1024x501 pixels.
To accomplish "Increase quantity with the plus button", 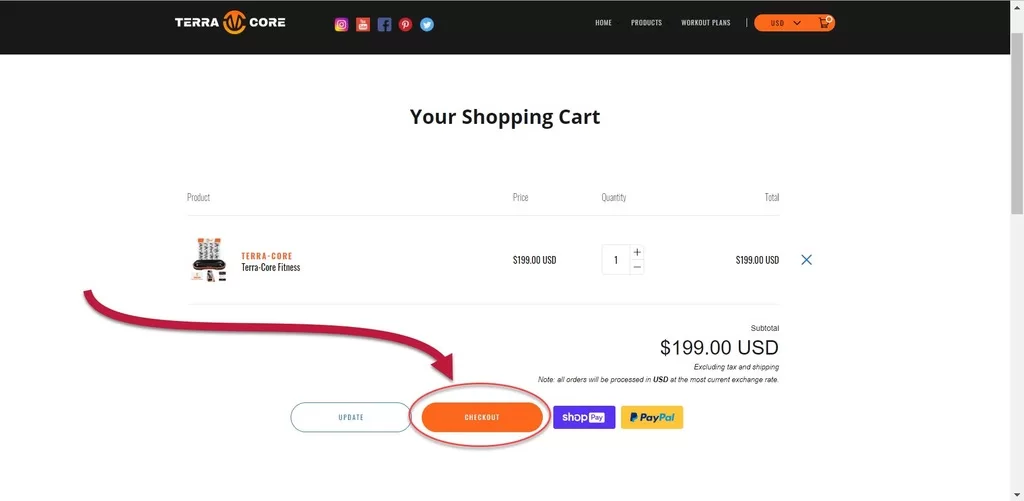I will (x=638, y=252).
